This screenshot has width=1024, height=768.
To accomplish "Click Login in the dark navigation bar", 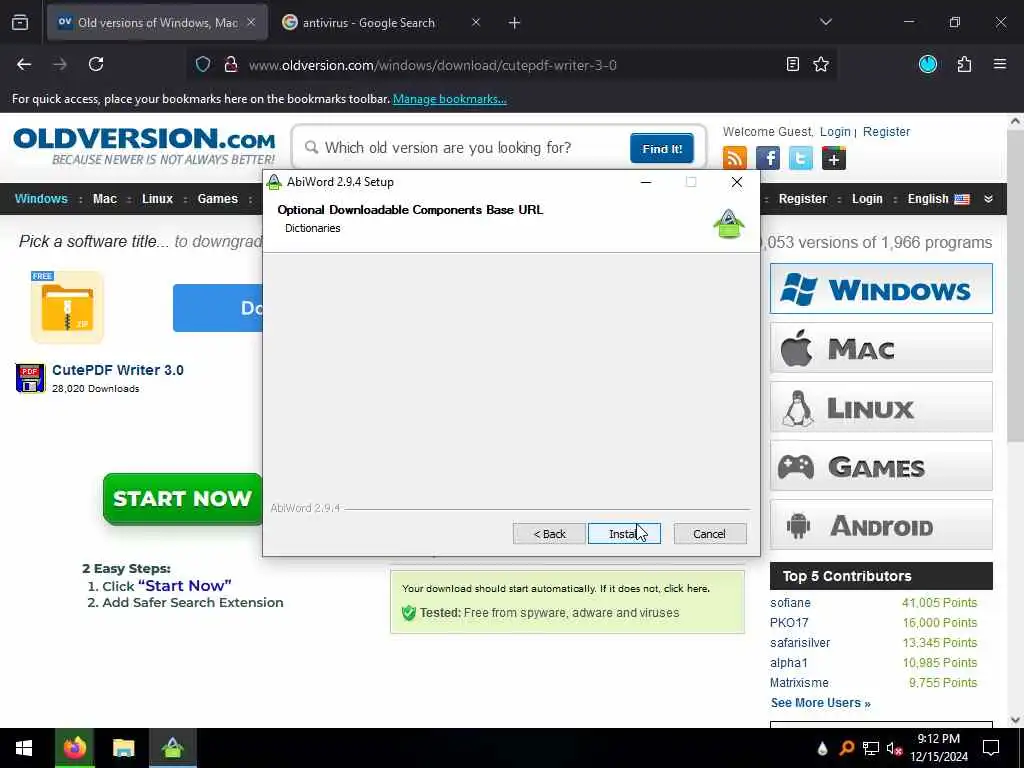I will point(867,199).
